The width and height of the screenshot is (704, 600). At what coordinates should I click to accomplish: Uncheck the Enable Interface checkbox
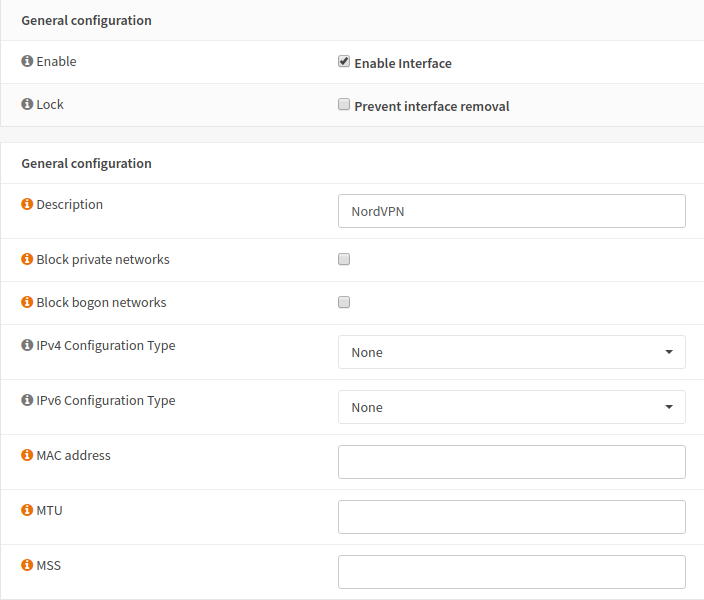coord(344,62)
